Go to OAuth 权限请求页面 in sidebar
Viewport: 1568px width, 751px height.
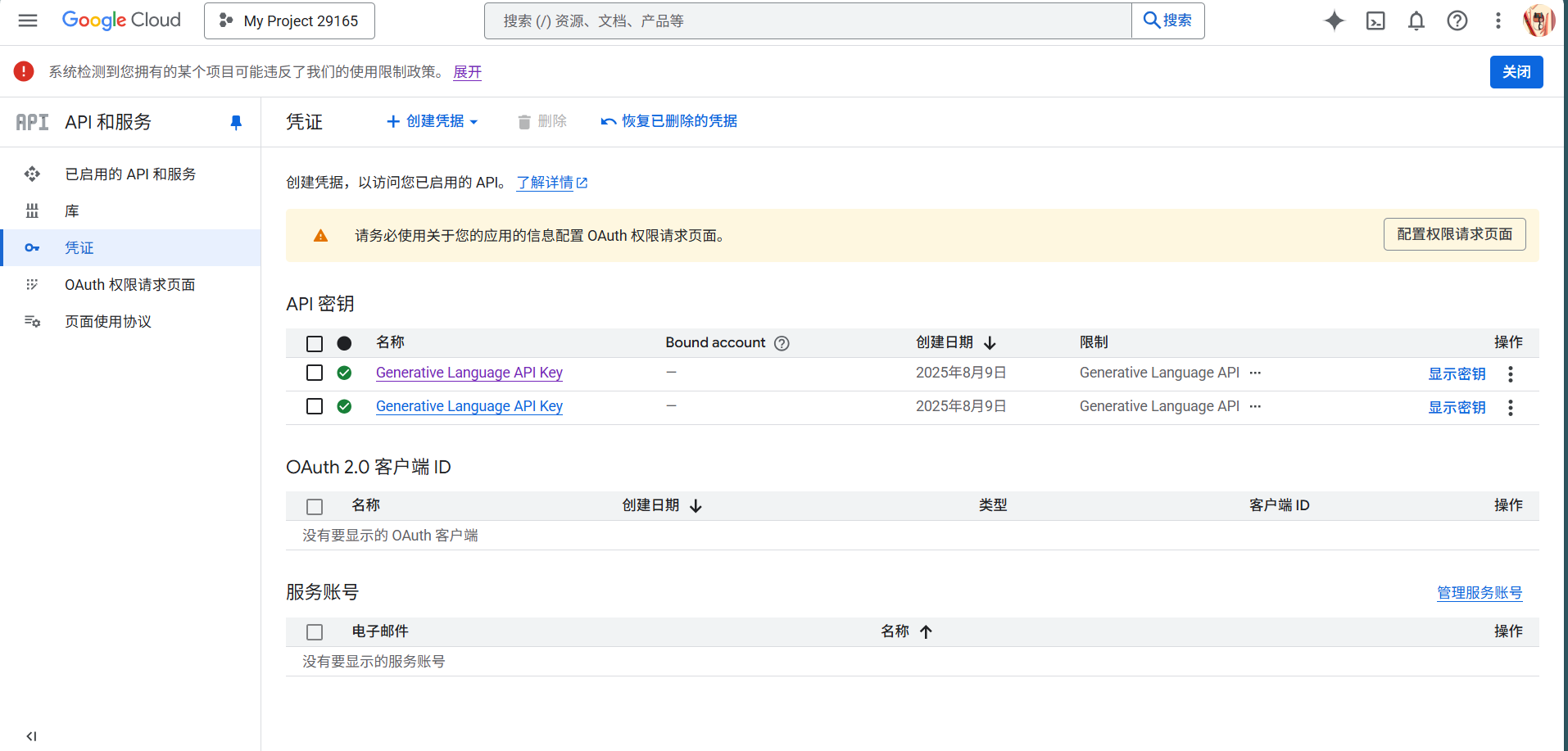coord(129,284)
